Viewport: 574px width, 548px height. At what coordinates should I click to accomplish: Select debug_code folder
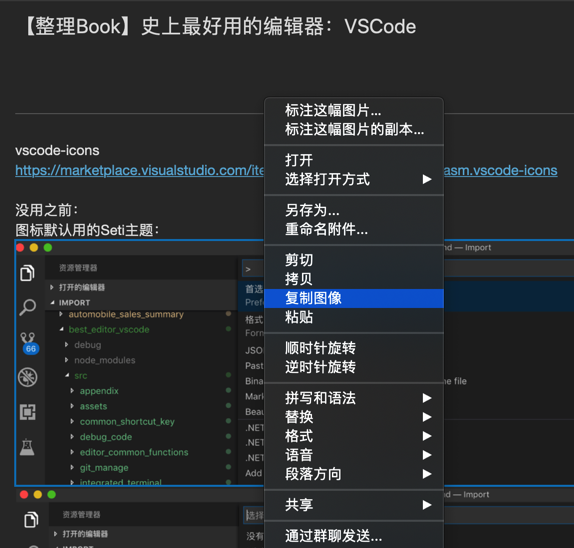(106, 437)
